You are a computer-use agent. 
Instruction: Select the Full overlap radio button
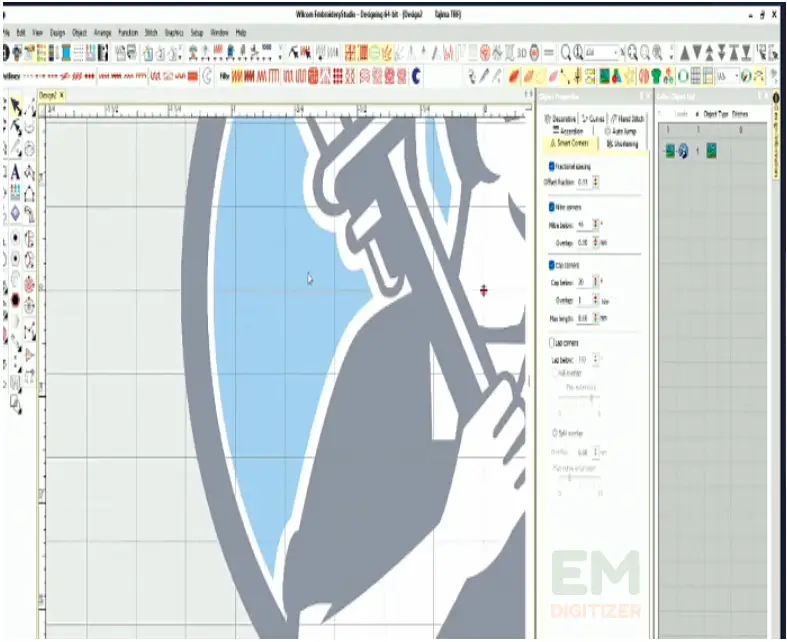[x=555, y=373]
